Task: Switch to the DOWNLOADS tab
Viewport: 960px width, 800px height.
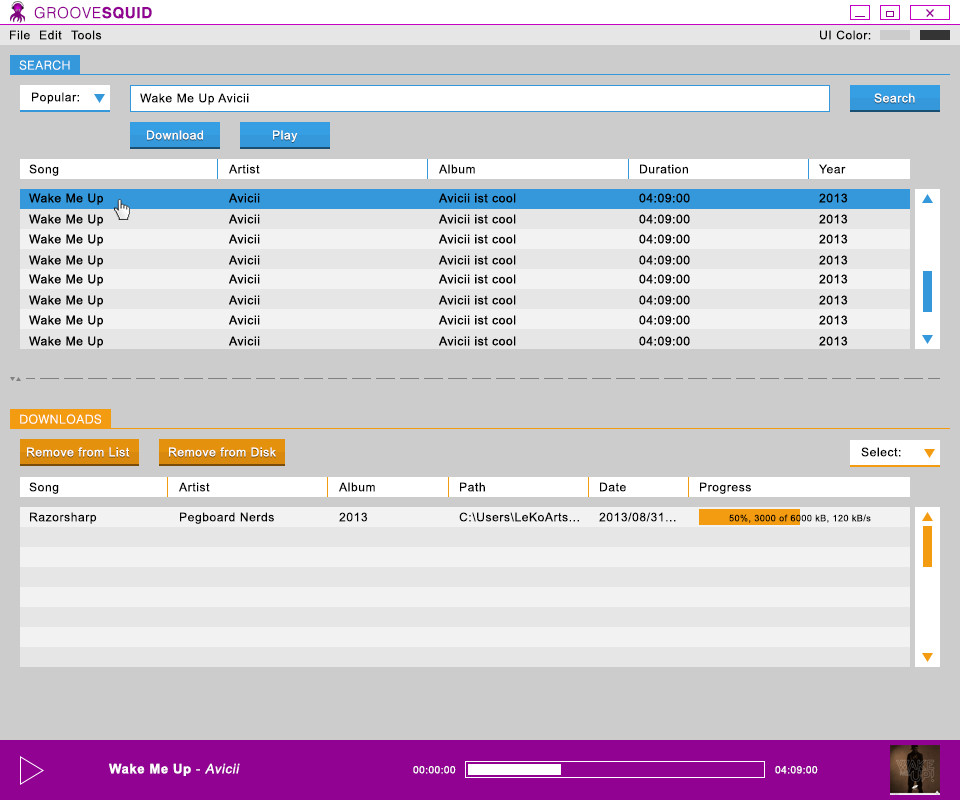Action: [60, 419]
